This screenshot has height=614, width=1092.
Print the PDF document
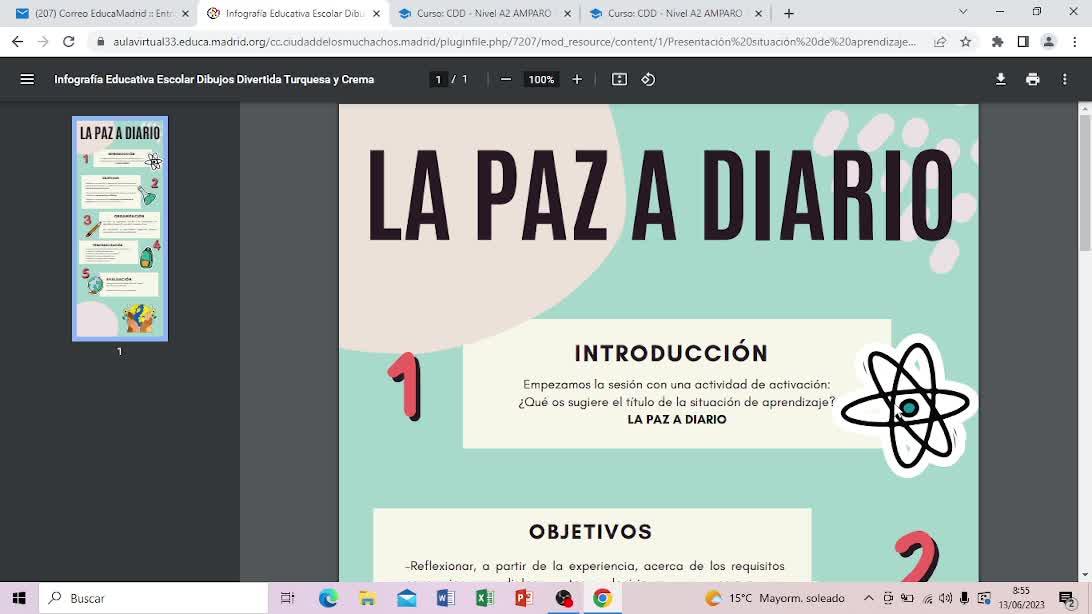pyautogui.click(x=1032, y=79)
